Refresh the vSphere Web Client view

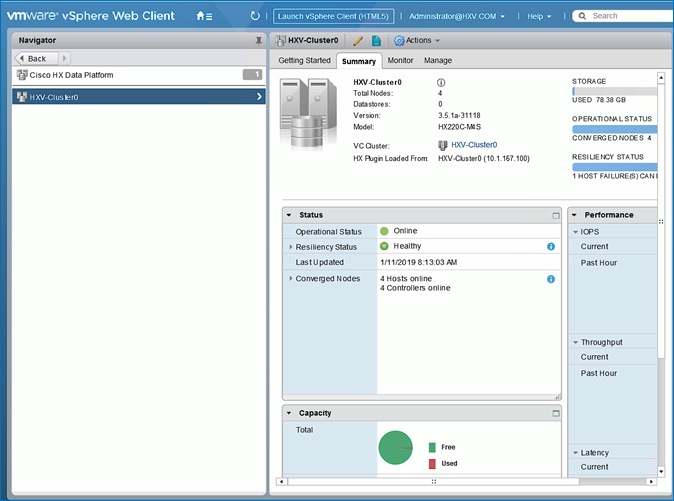pyautogui.click(x=255, y=16)
